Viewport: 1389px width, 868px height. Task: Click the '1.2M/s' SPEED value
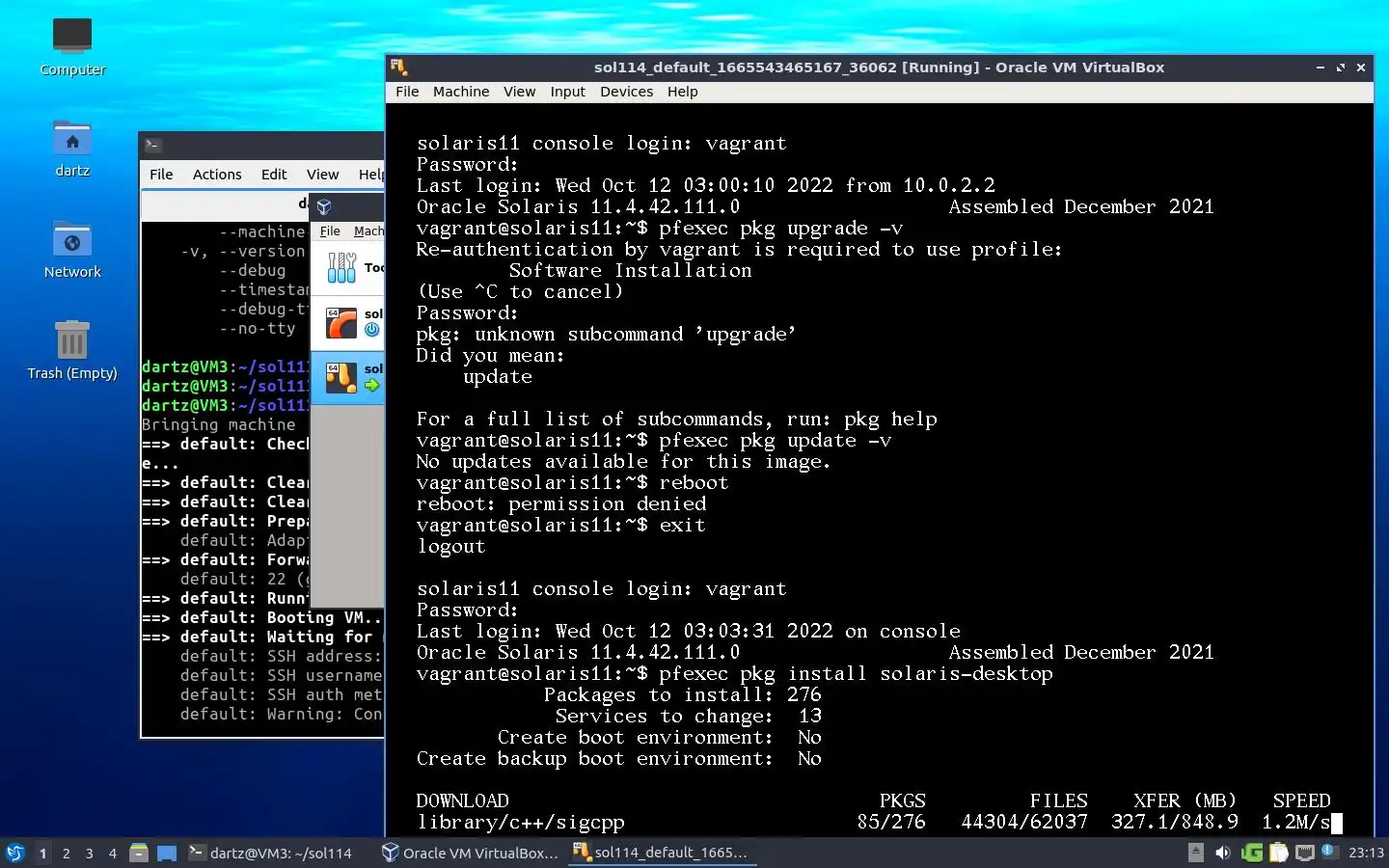point(1296,823)
